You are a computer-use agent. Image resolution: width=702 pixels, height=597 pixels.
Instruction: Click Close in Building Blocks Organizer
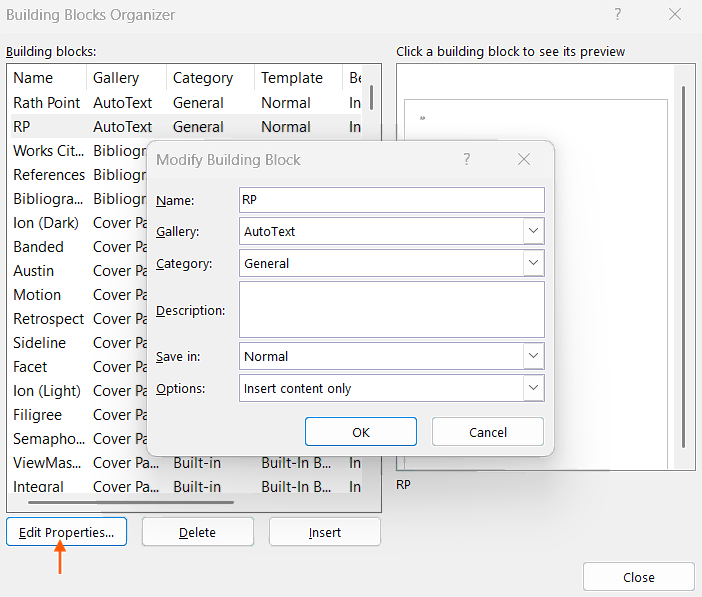point(639,577)
